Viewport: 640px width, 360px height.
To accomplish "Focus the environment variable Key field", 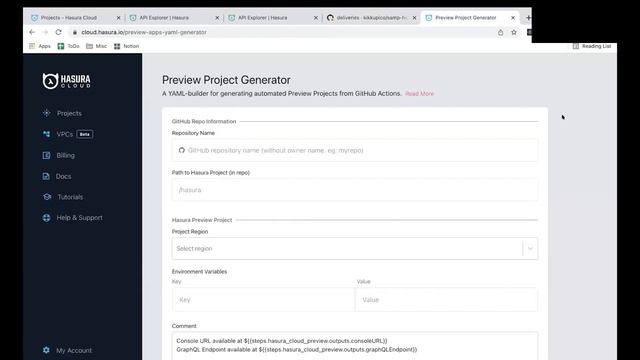I will 263,300.
